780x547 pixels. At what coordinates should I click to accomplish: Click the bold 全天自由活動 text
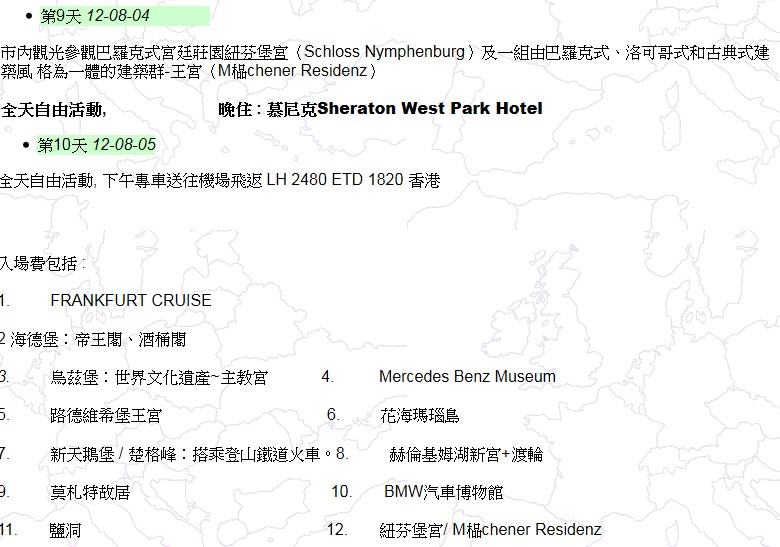coord(51,109)
